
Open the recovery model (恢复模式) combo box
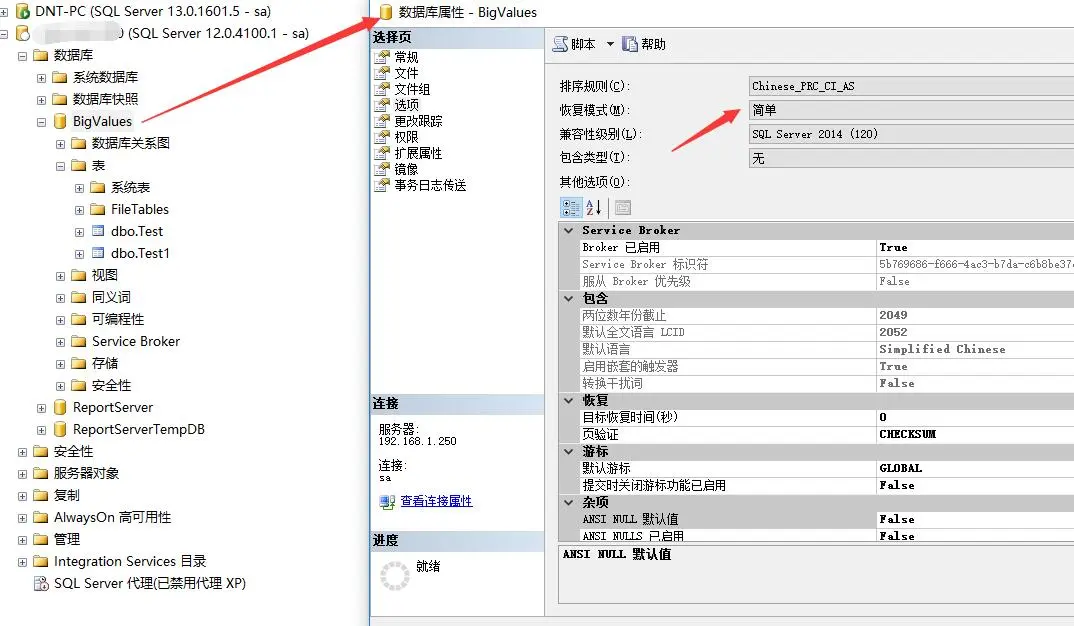[x=912, y=110]
